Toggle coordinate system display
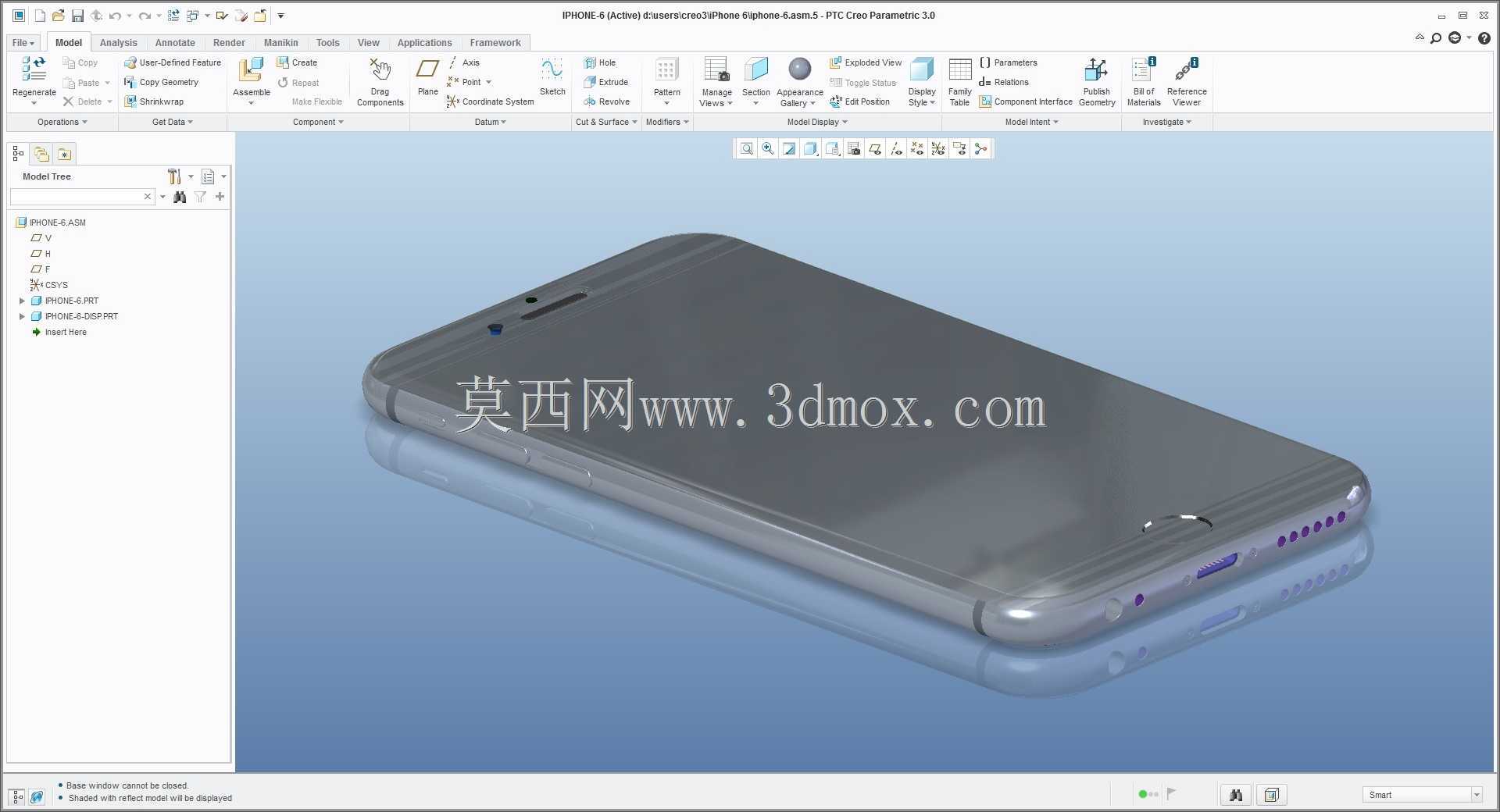1500x812 pixels. tap(938, 149)
